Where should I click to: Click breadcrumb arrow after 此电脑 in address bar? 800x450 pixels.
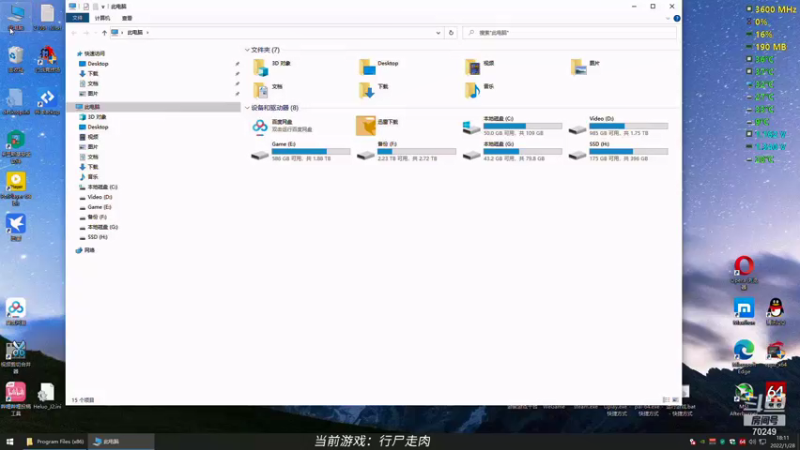pos(148,33)
